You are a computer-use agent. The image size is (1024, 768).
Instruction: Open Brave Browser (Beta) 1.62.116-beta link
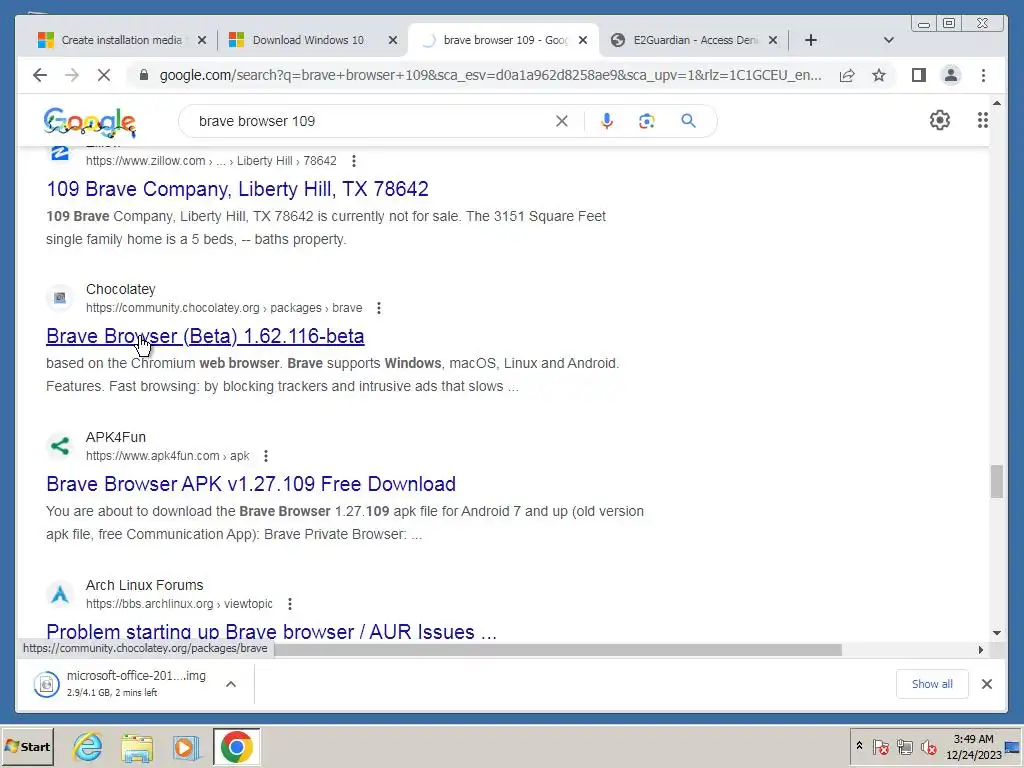tap(205, 336)
